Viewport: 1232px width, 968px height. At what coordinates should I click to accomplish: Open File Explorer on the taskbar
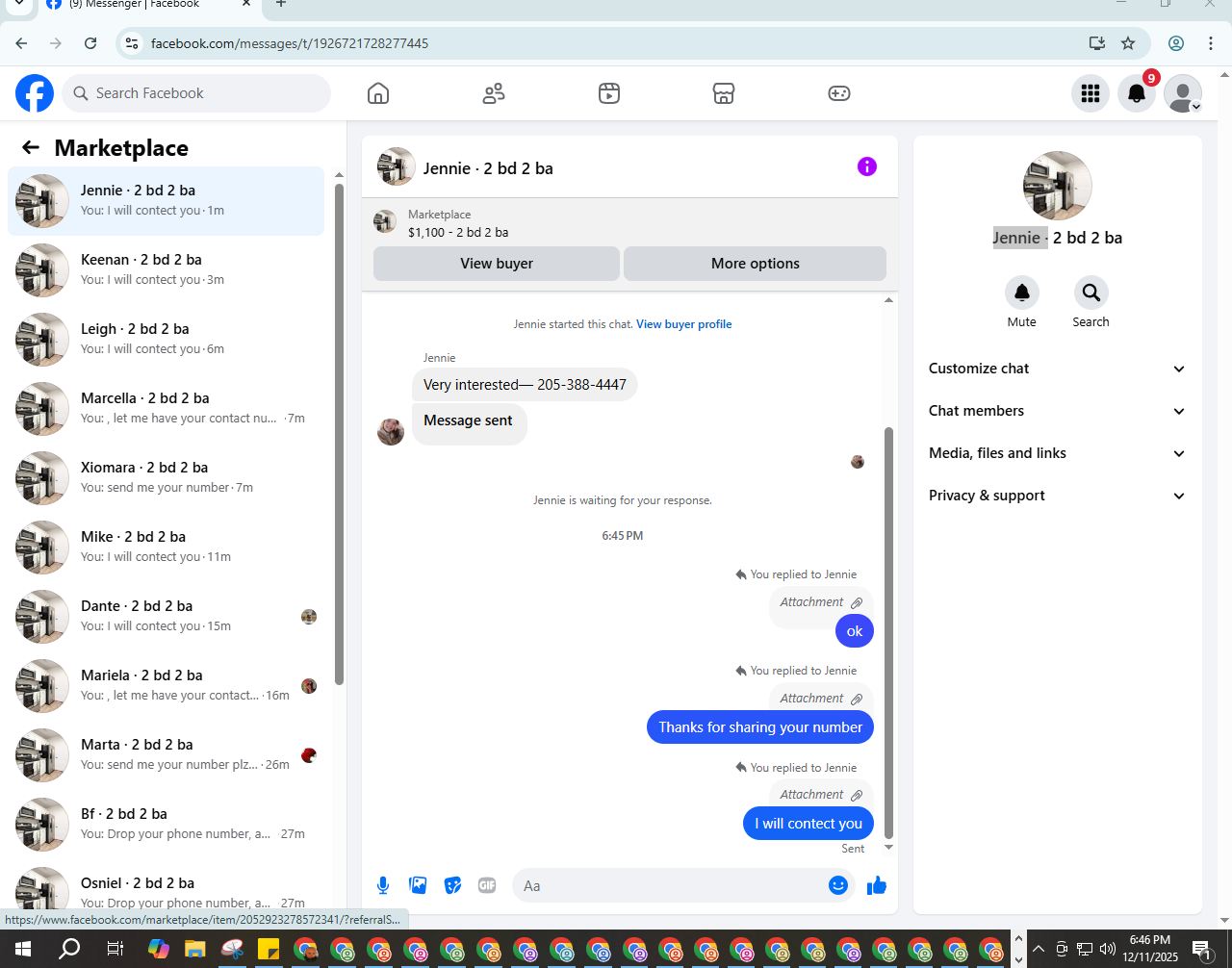point(194,950)
